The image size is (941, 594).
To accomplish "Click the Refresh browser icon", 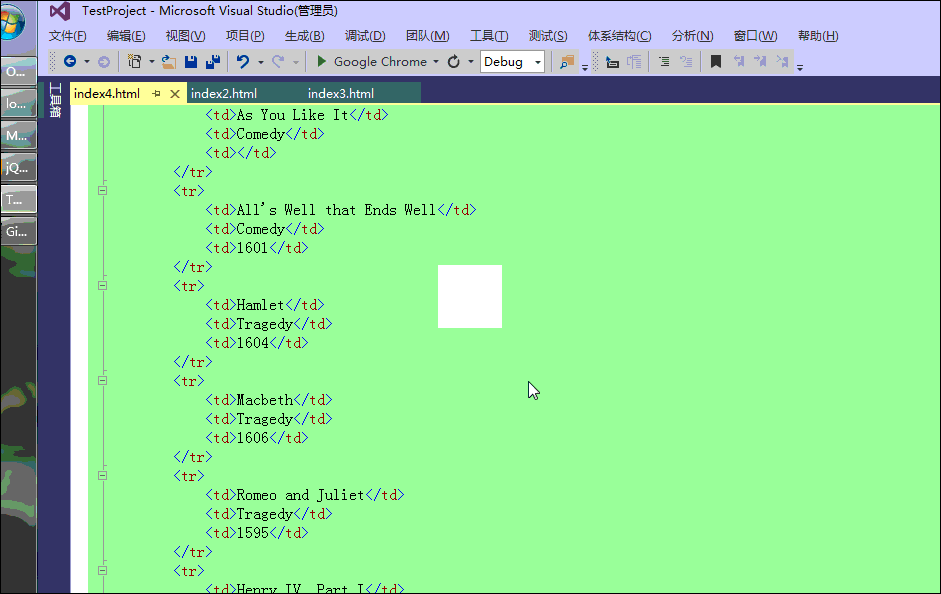I will pyautogui.click(x=454, y=62).
